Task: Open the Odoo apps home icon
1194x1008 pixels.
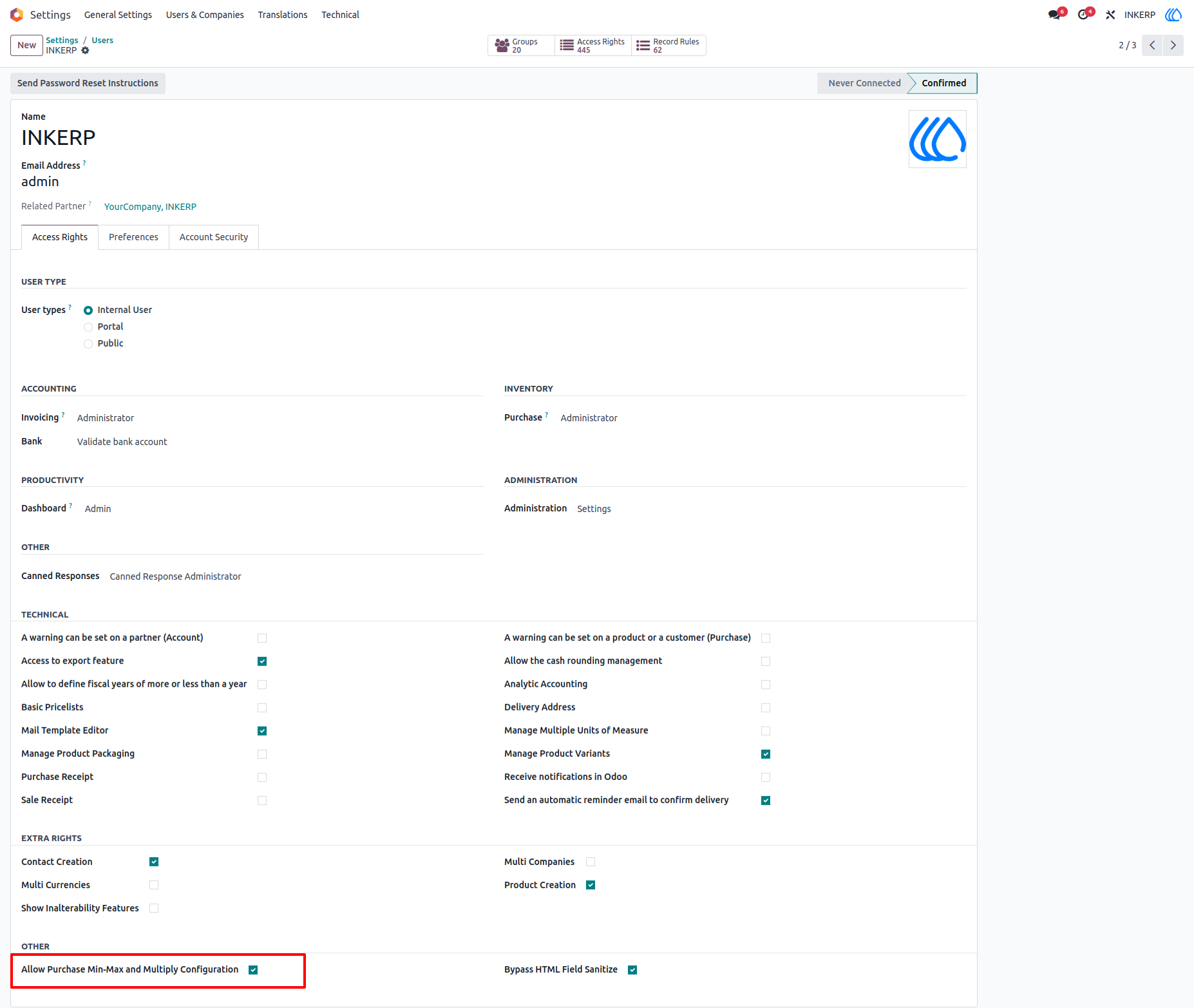Action: [17, 14]
